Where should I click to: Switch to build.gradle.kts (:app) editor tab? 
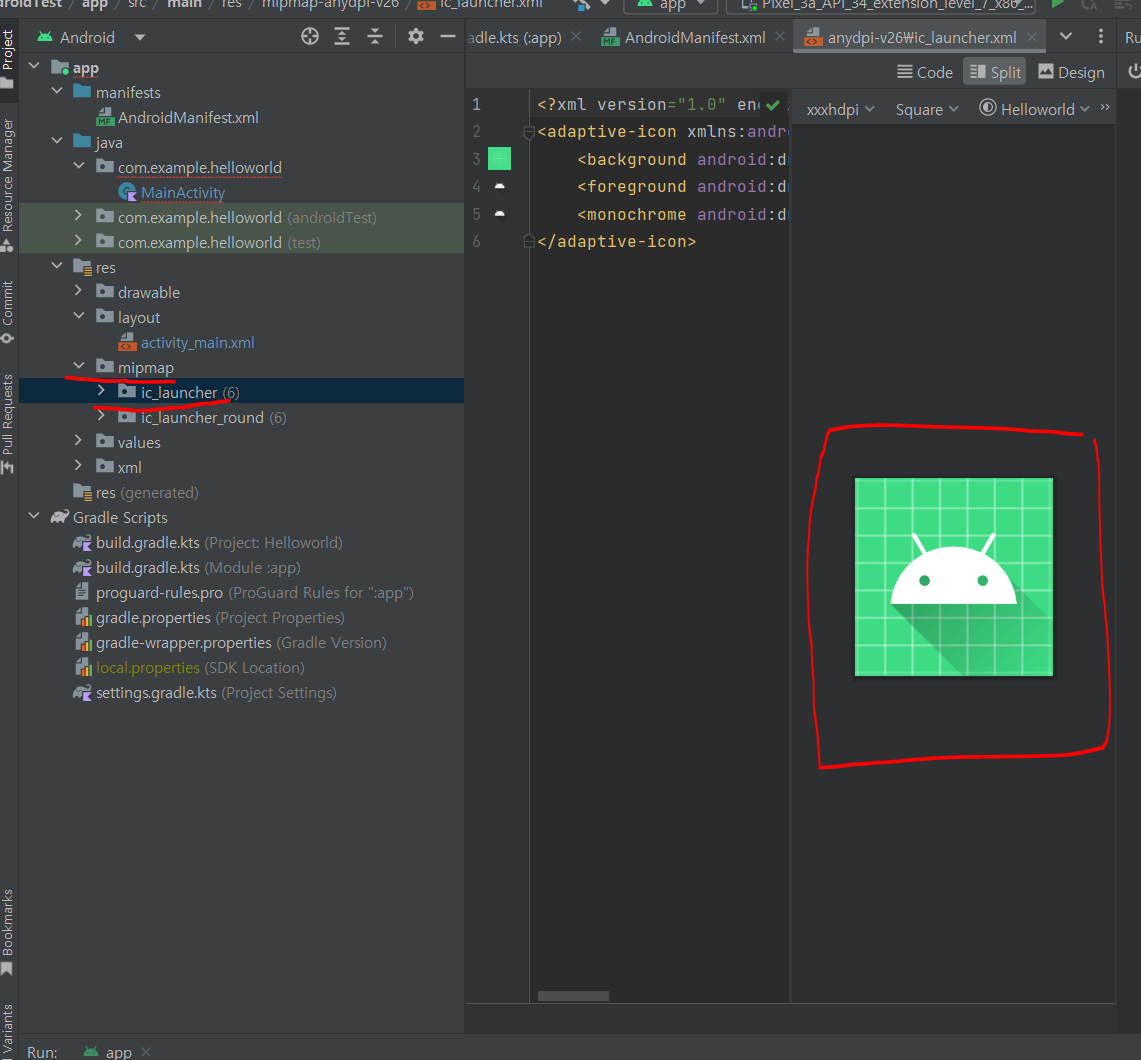point(514,37)
